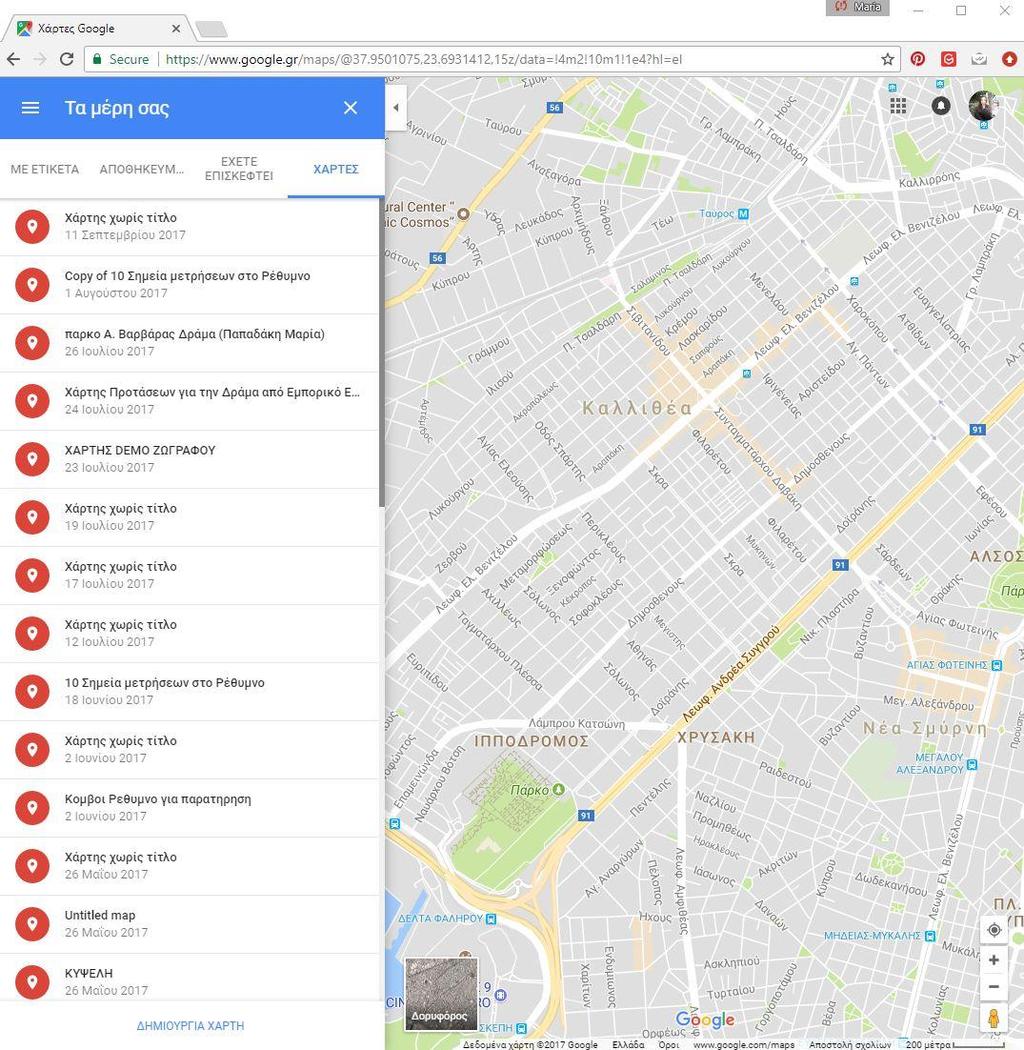The height and width of the screenshot is (1050, 1024).
Task: Click ΜΕΓΑΛΟΥ ΑΛΕΞΑΝΔΡΟΥ tram stop icon
Action: pos(972,764)
